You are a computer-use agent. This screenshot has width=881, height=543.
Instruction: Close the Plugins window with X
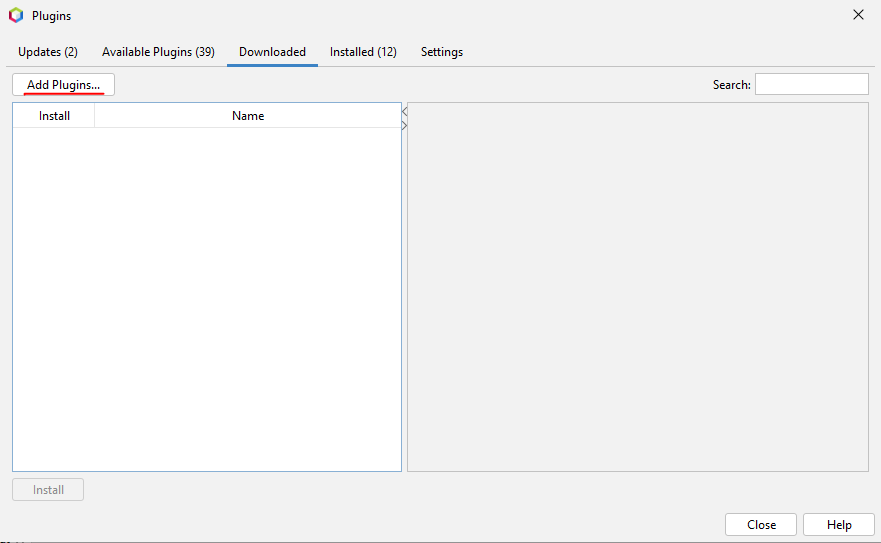click(x=858, y=15)
